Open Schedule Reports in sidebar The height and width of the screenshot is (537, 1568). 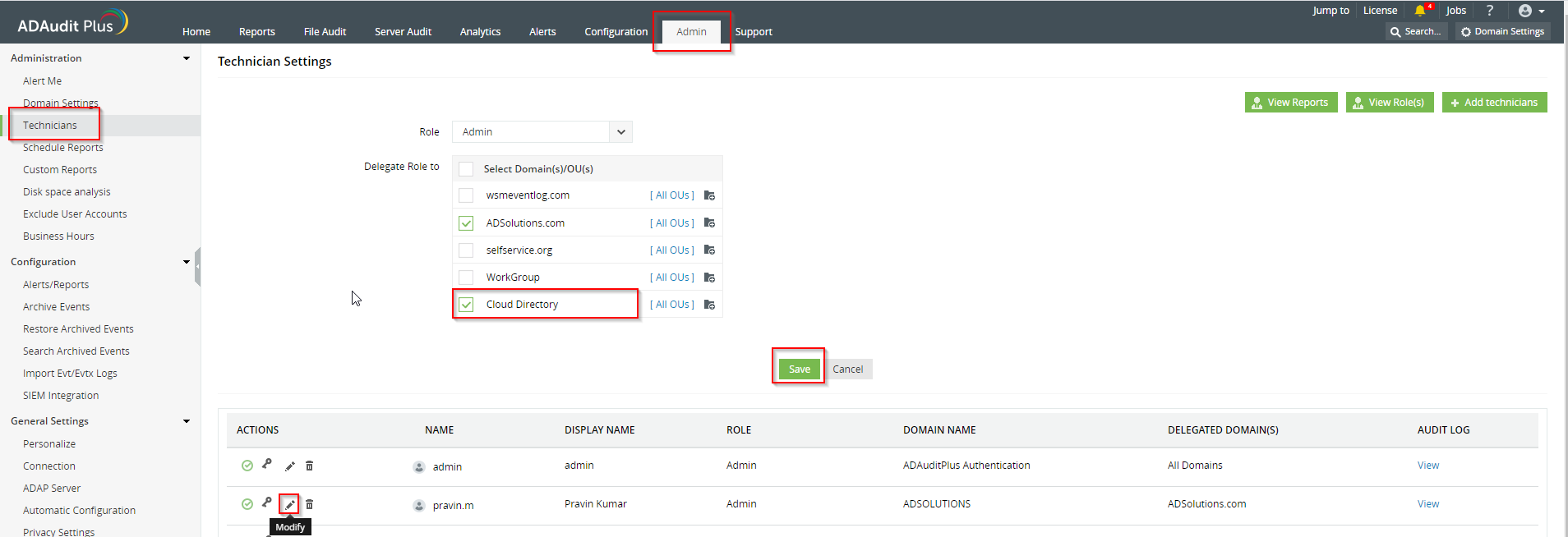pyautogui.click(x=63, y=148)
